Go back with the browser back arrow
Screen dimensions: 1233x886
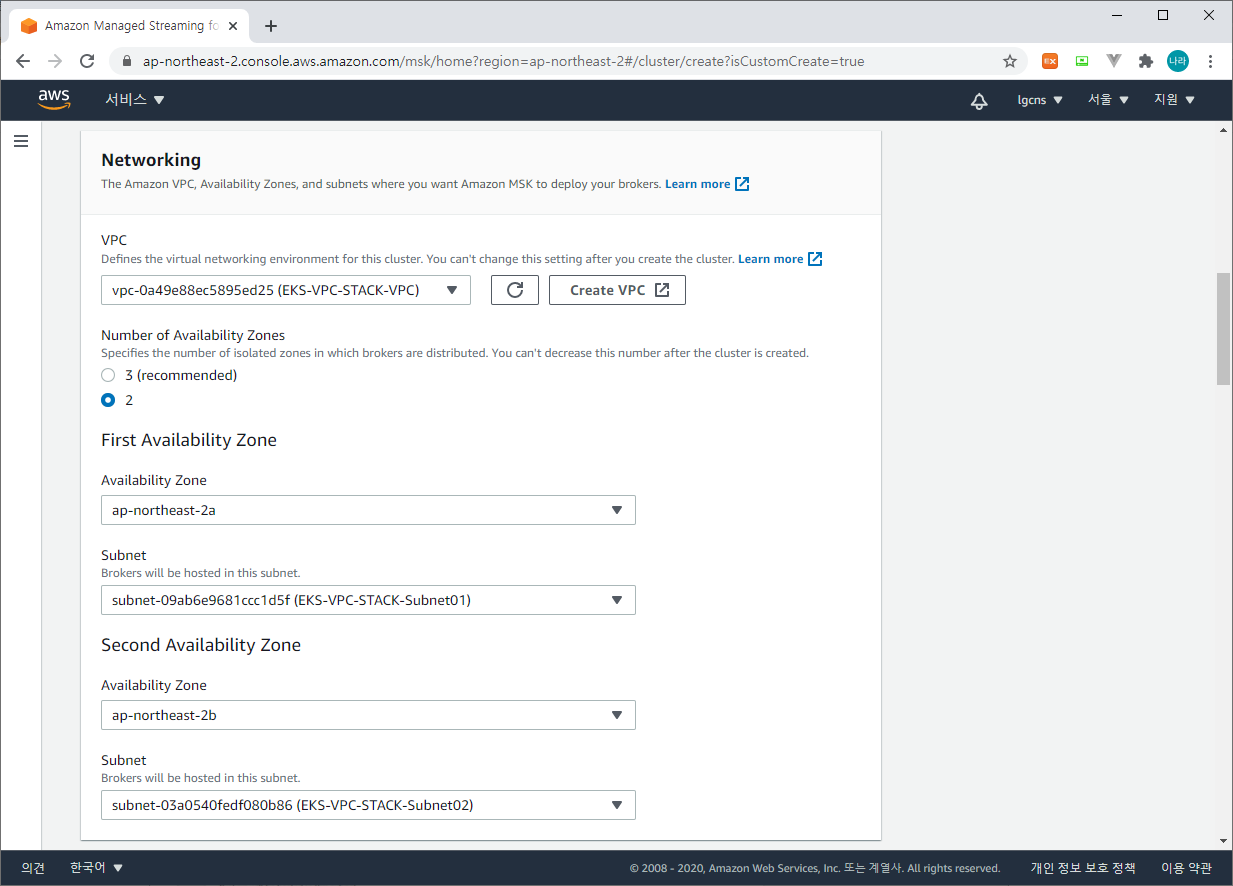(x=23, y=61)
